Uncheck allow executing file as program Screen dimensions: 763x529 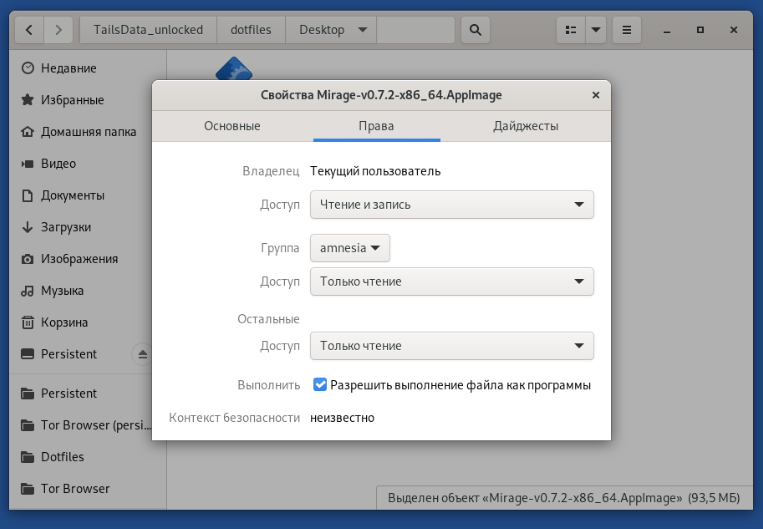tap(320, 385)
